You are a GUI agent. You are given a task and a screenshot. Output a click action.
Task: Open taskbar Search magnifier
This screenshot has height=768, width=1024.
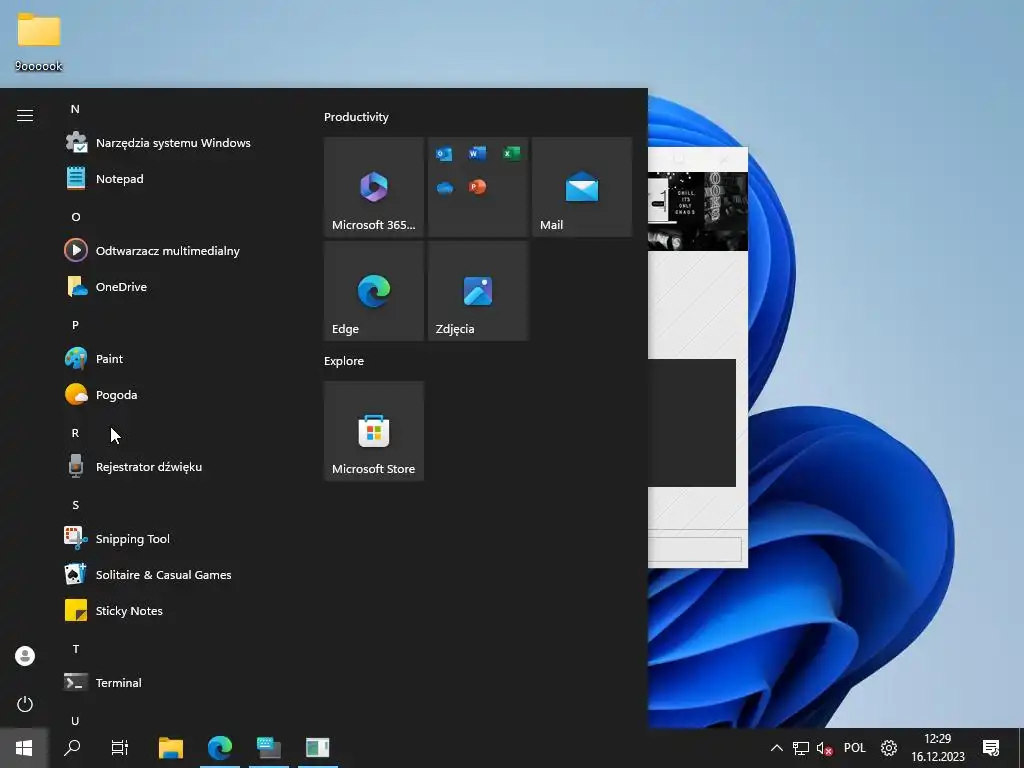72,748
